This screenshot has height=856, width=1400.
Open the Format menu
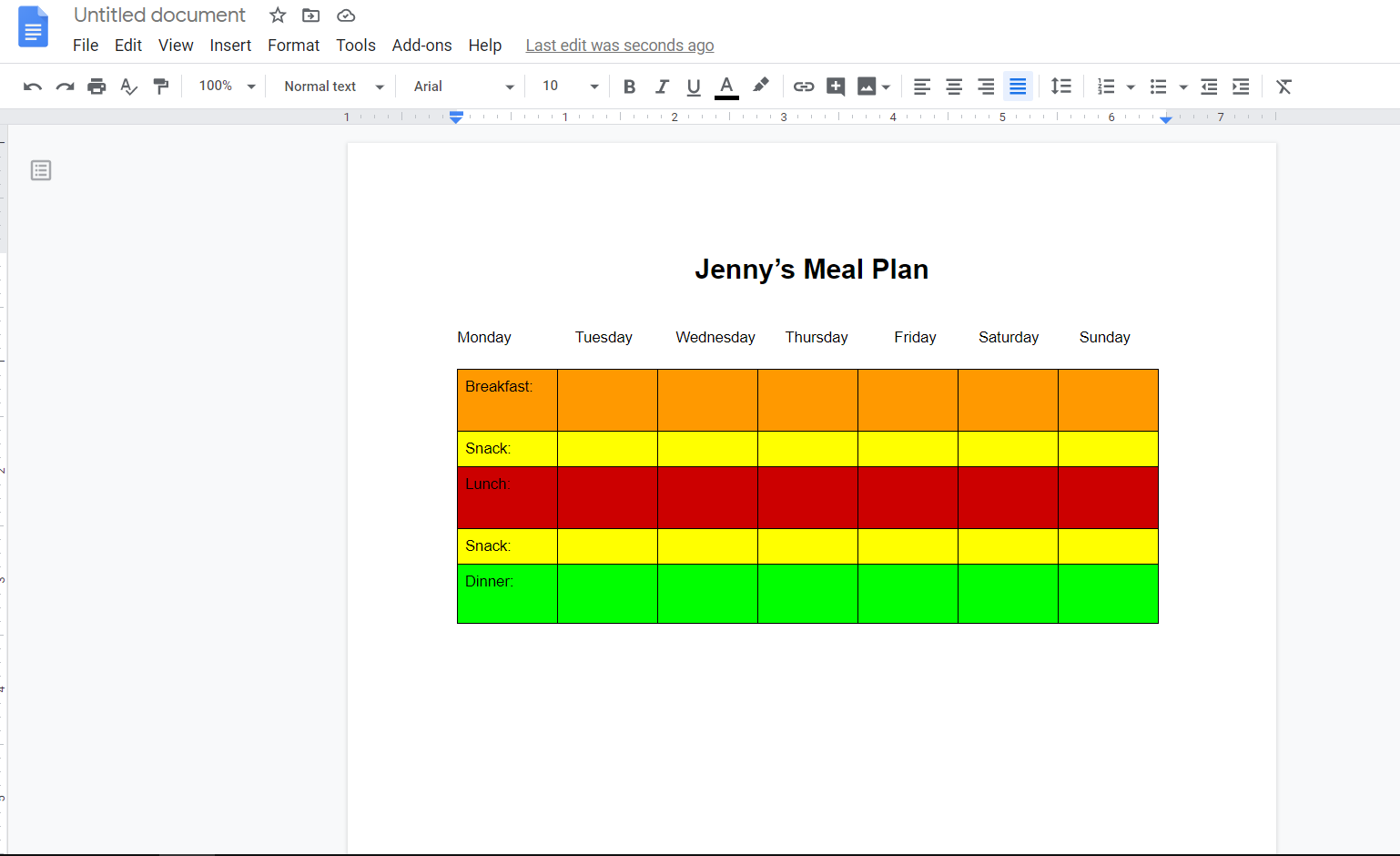[293, 46]
